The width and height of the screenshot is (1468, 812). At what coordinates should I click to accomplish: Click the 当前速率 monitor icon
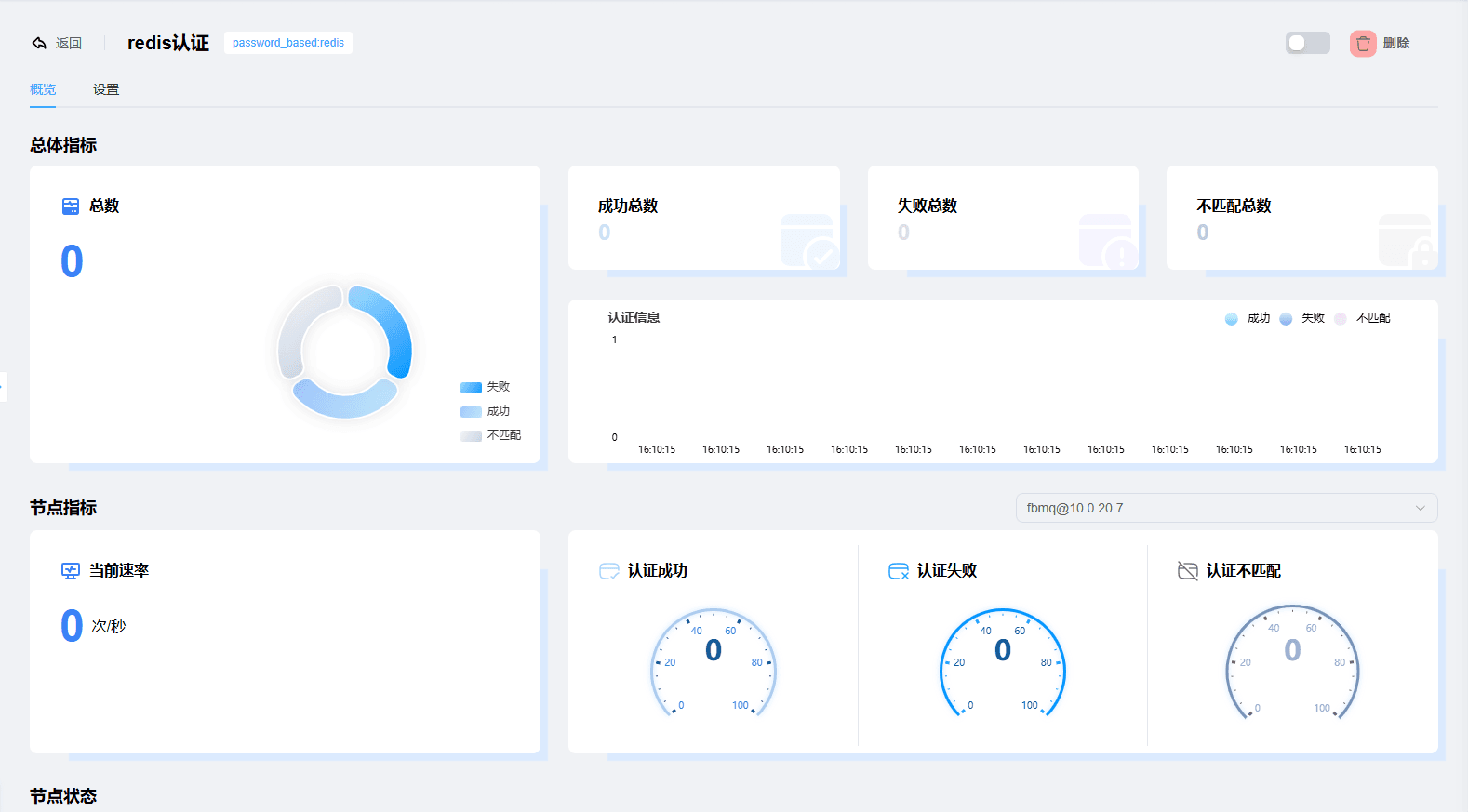[71, 570]
